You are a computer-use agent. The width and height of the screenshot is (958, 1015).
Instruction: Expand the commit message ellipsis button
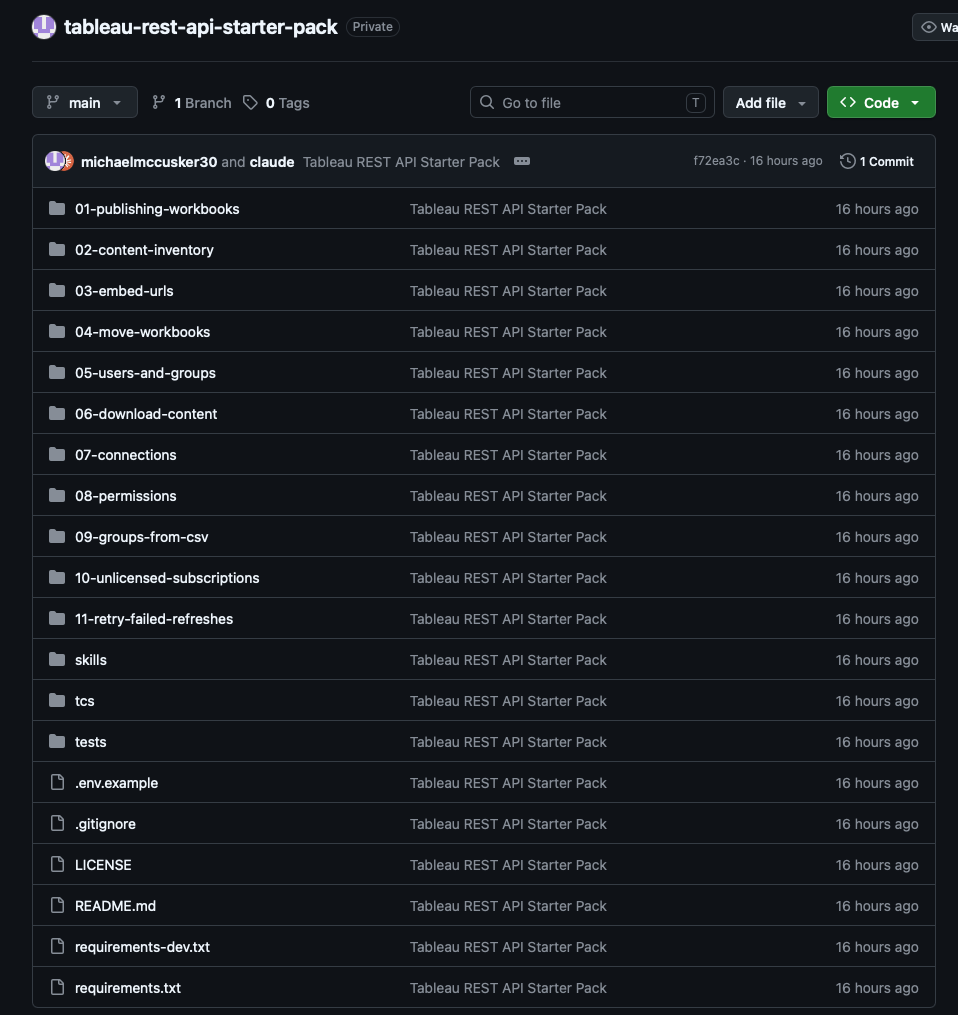click(x=522, y=161)
